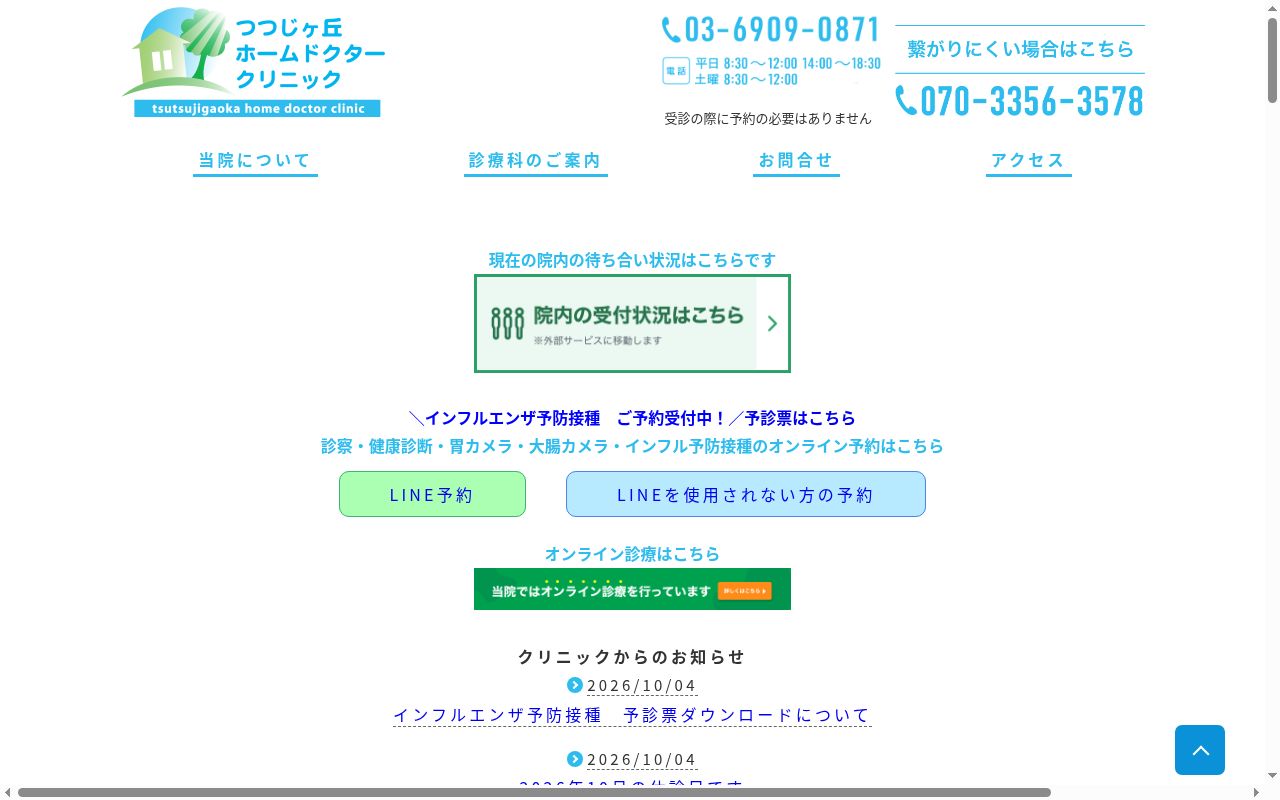This screenshot has height=800, width=1280.
Task: Click the phone icon beside 070-3356-3578
Action: (906, 101)
